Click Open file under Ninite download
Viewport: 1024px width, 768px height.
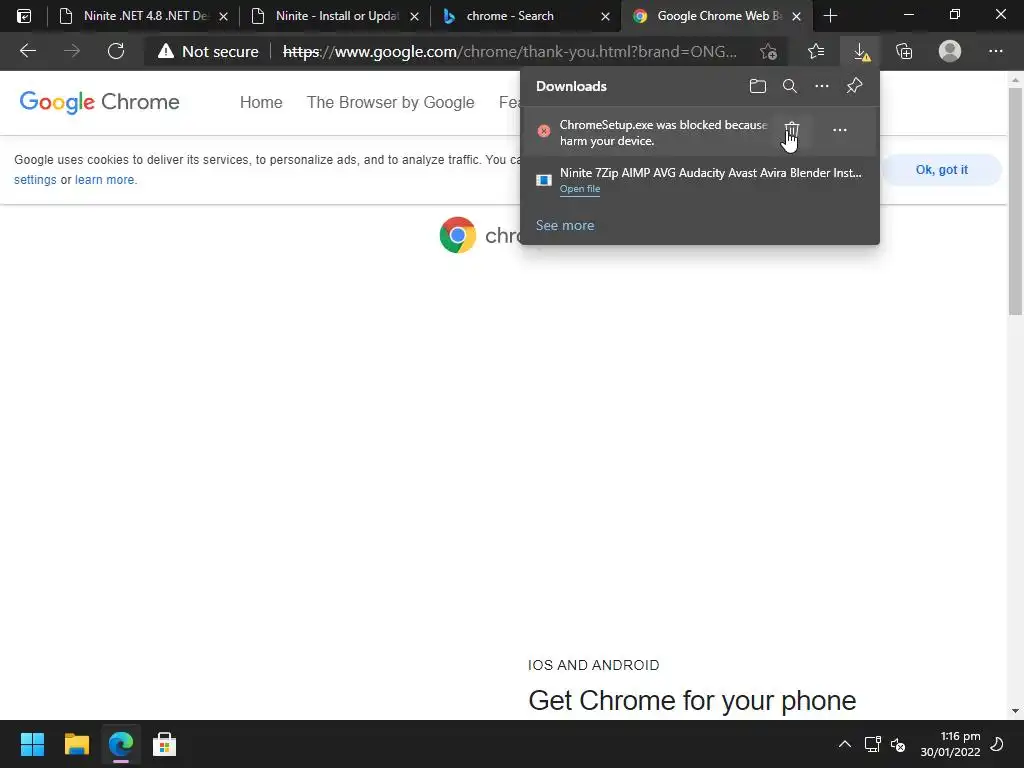(580, 189)
